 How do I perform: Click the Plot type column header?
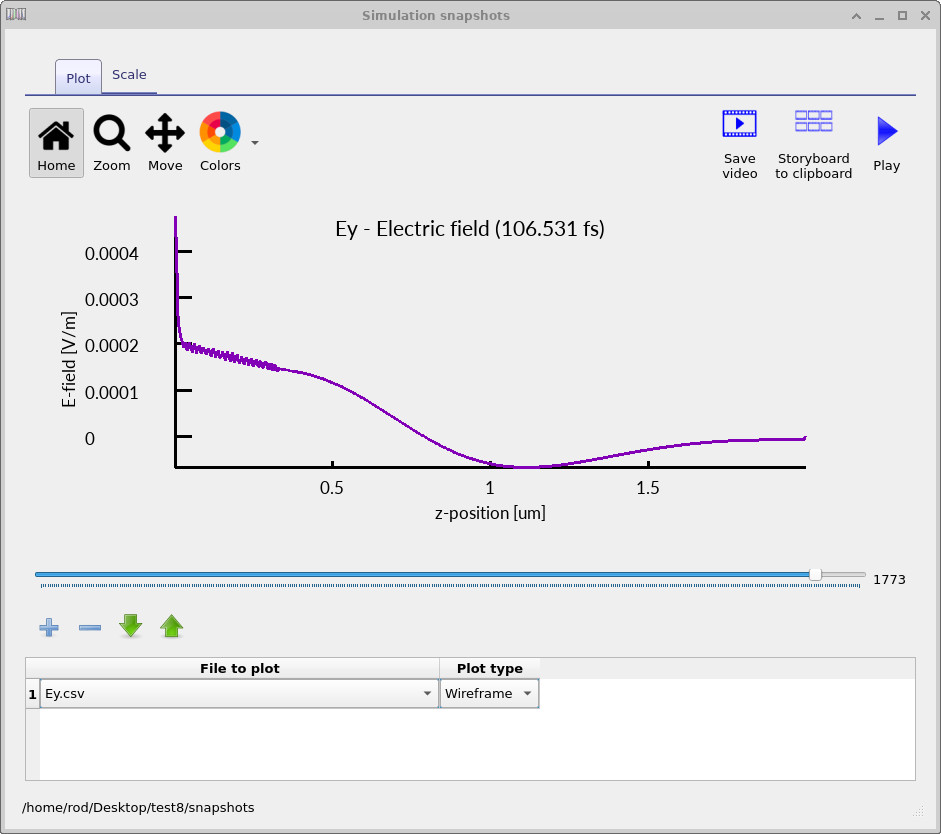click(x=489, y=668)
